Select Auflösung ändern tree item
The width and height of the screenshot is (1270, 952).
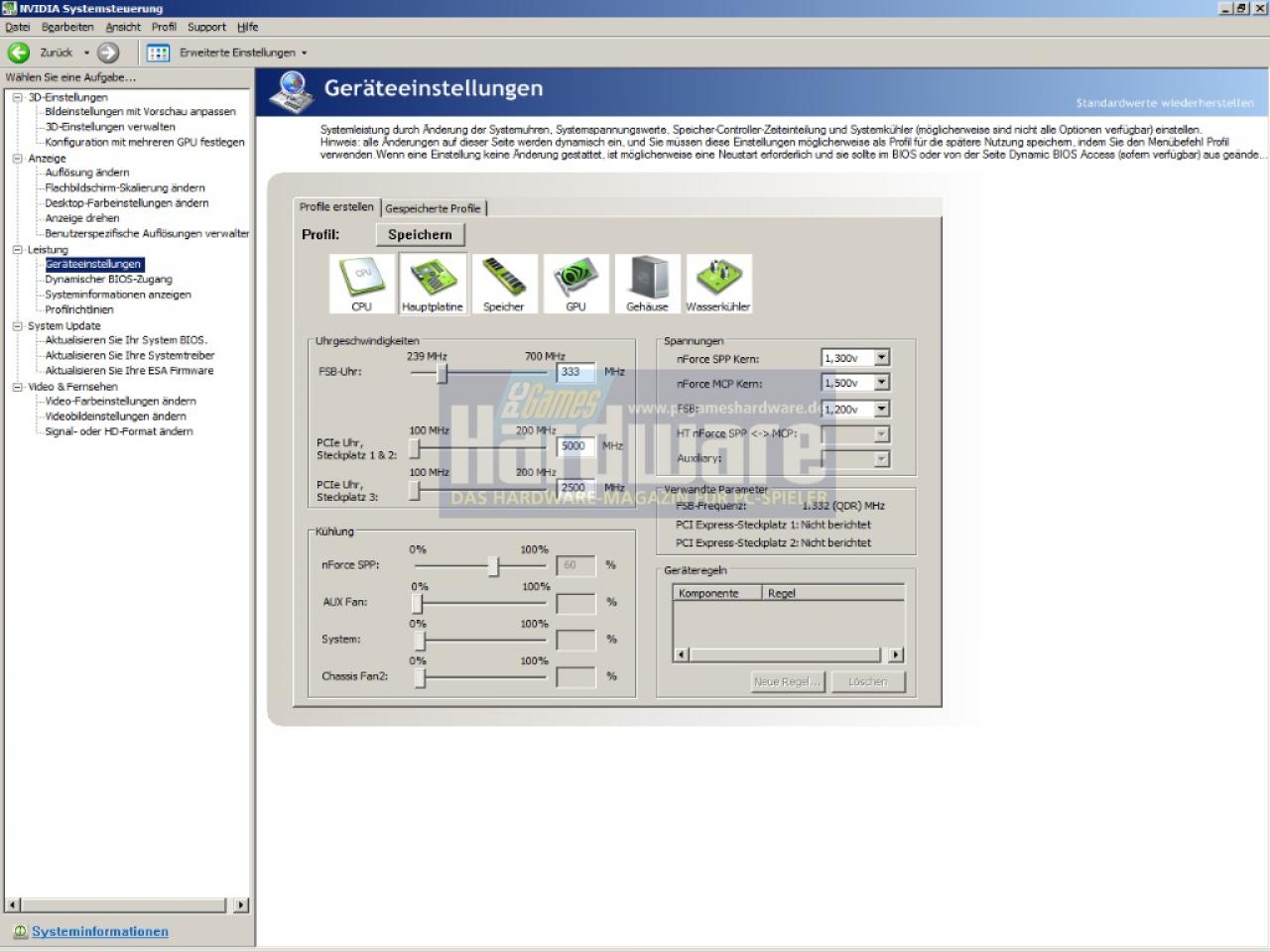point(87,173)
